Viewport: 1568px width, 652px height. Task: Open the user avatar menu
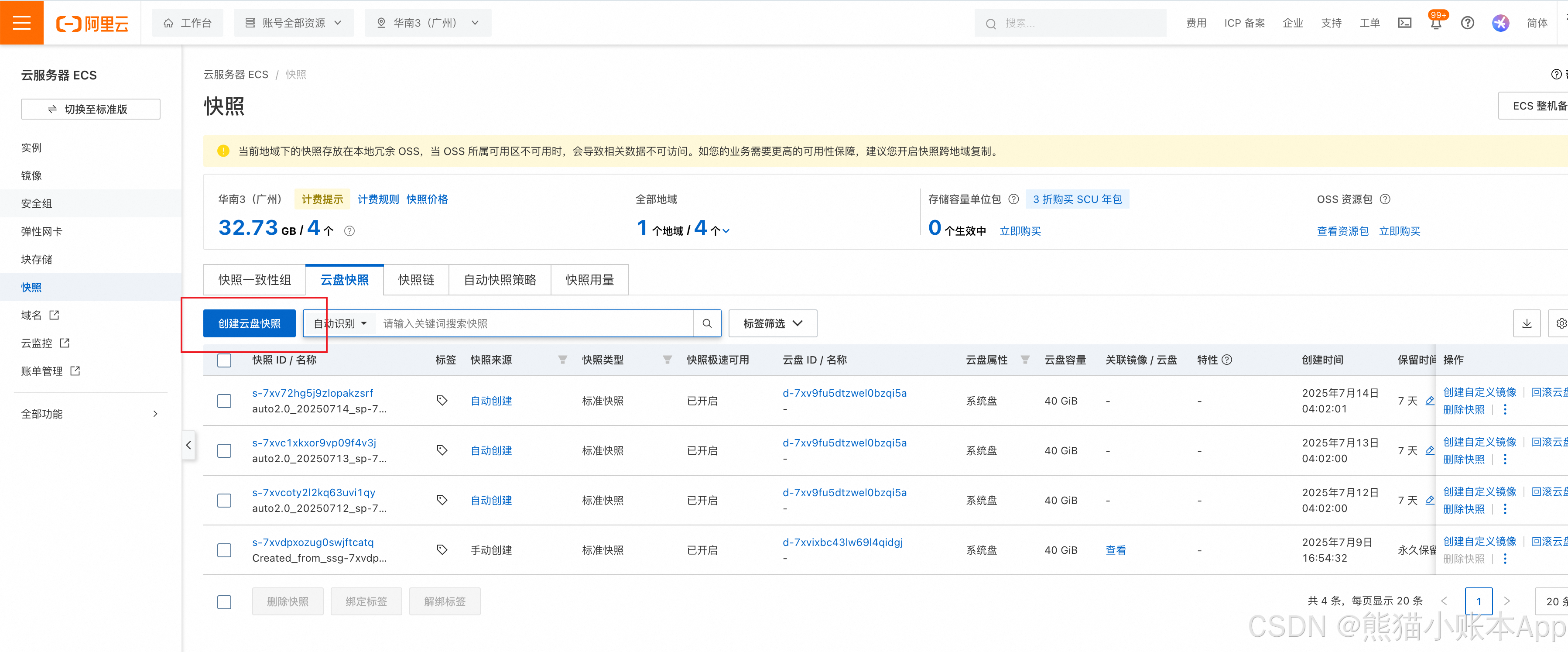(1500, 23)
